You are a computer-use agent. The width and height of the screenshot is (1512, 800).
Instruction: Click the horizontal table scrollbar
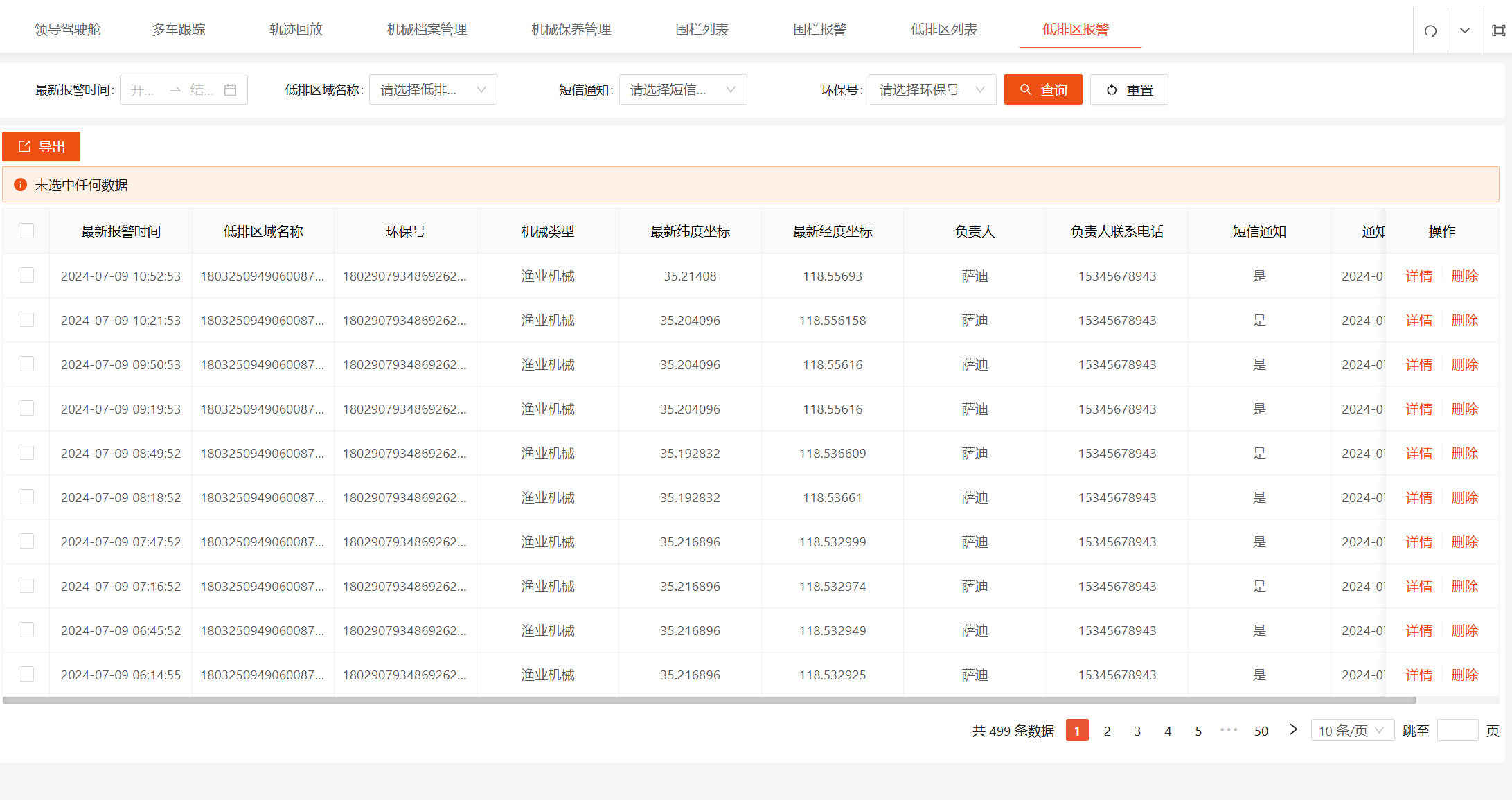[x=709, y=700]
